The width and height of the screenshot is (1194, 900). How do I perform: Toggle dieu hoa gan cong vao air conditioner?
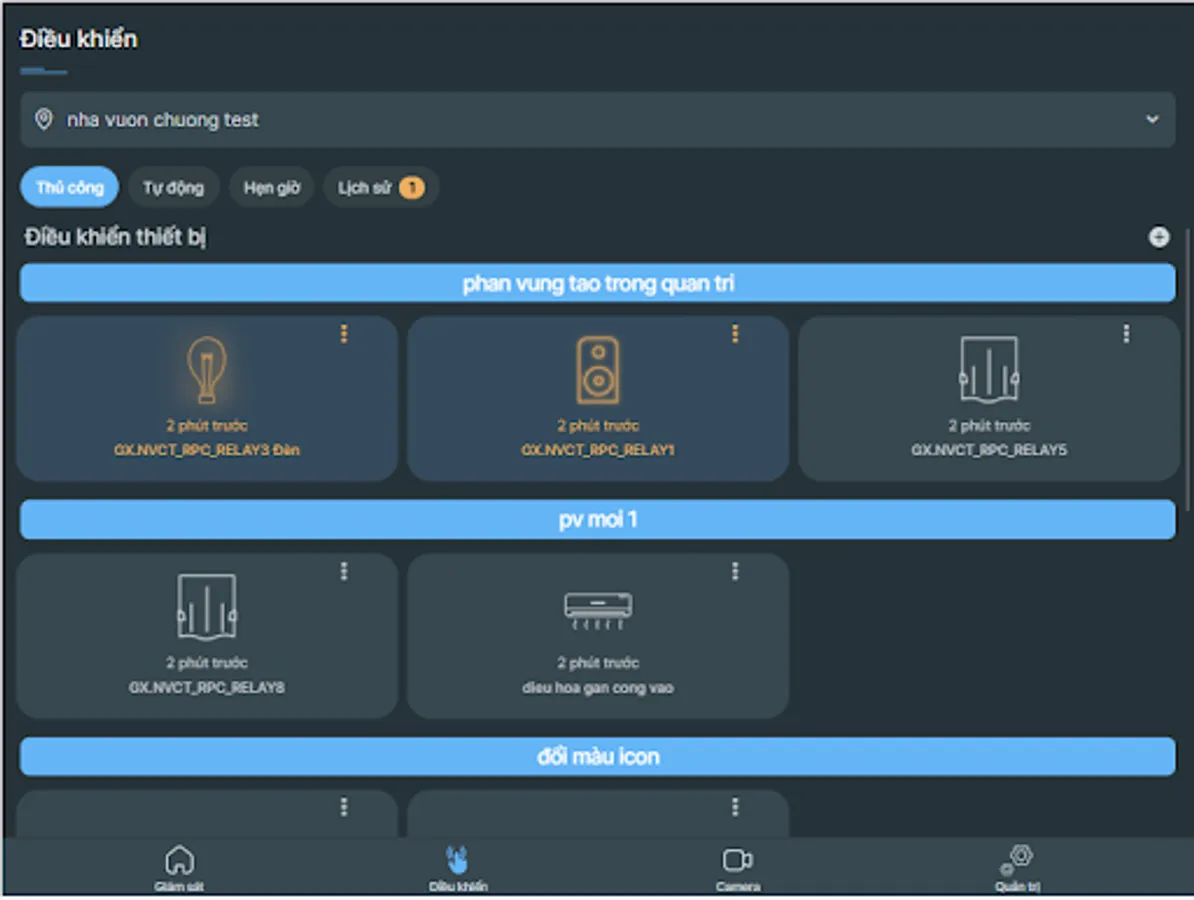598,610
